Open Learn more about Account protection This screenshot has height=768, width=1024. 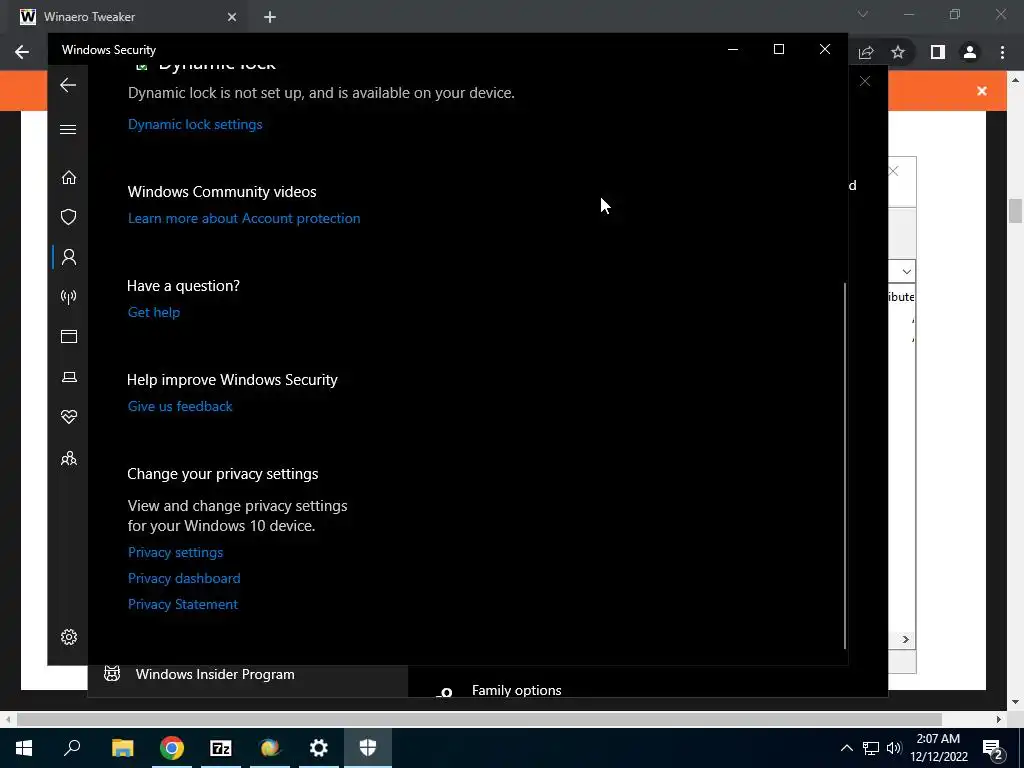point(244,218)
